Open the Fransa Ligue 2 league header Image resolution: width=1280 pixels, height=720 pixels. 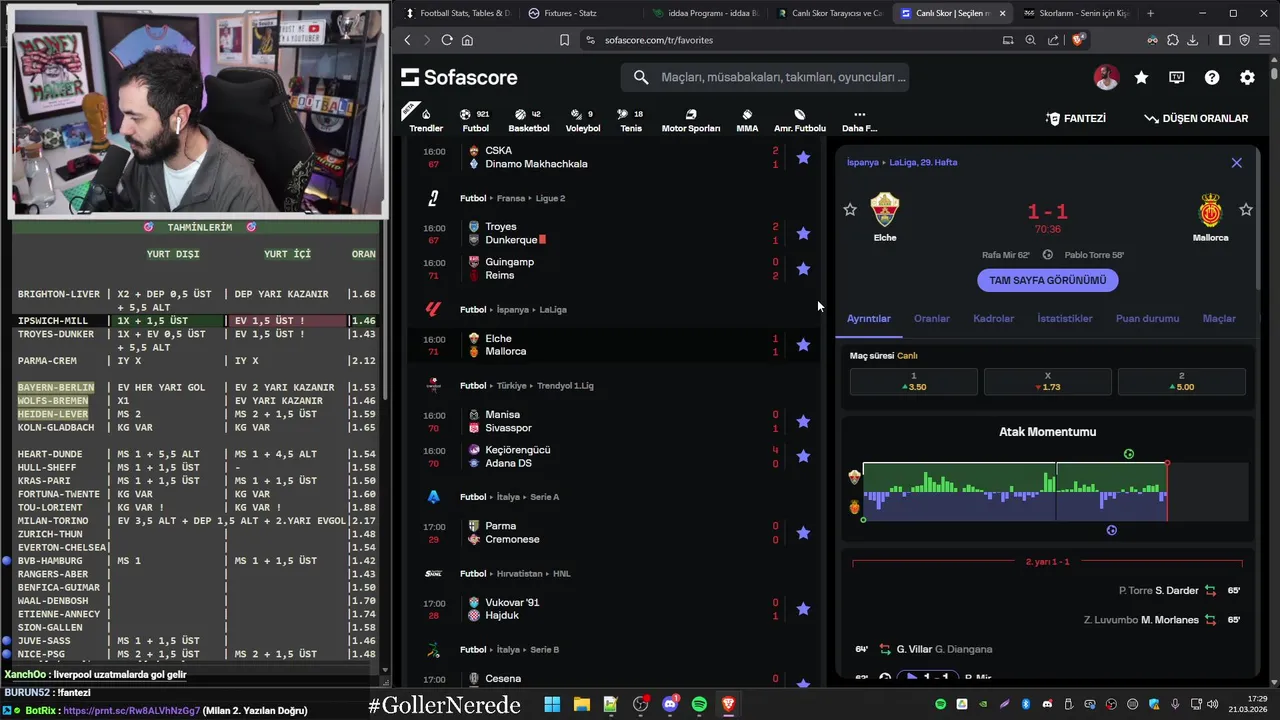[x=513, y=198]
